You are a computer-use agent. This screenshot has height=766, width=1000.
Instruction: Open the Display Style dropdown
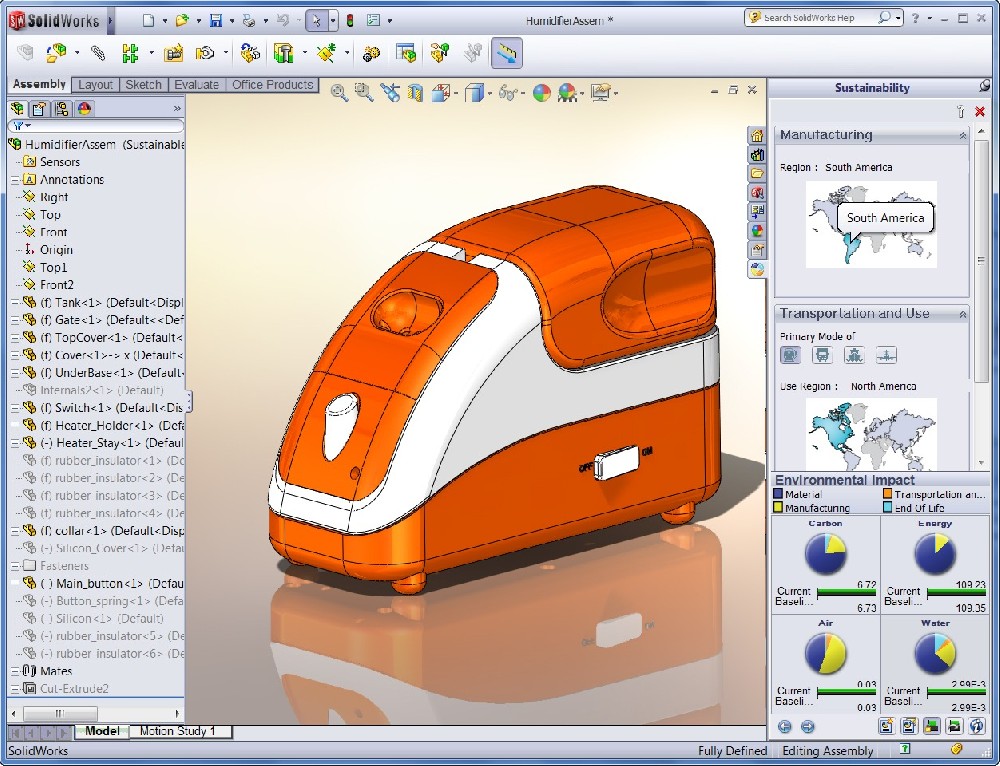[x=489, y=92]
